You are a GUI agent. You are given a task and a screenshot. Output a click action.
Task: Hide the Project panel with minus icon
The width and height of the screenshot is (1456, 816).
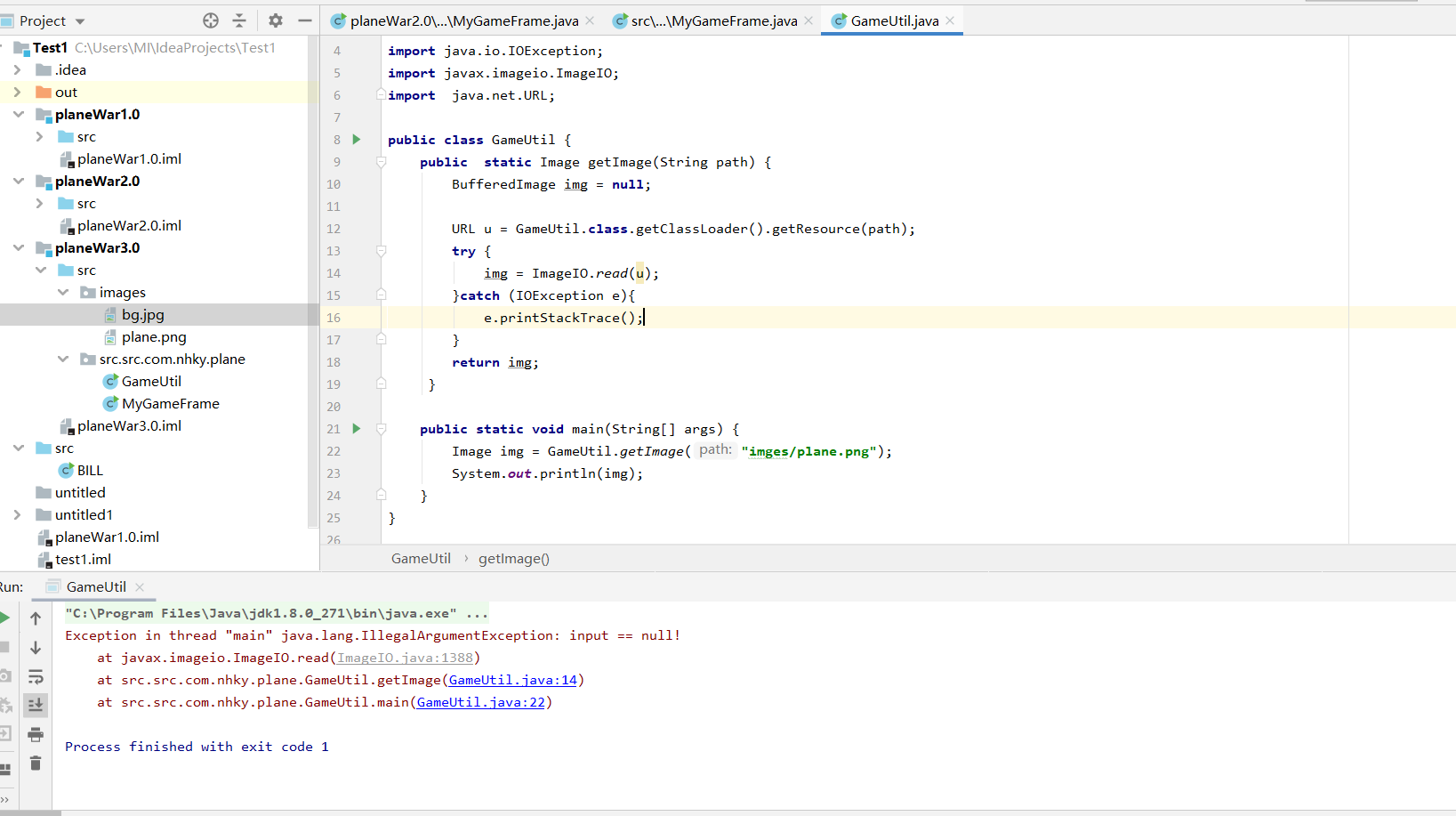(305, 20)
